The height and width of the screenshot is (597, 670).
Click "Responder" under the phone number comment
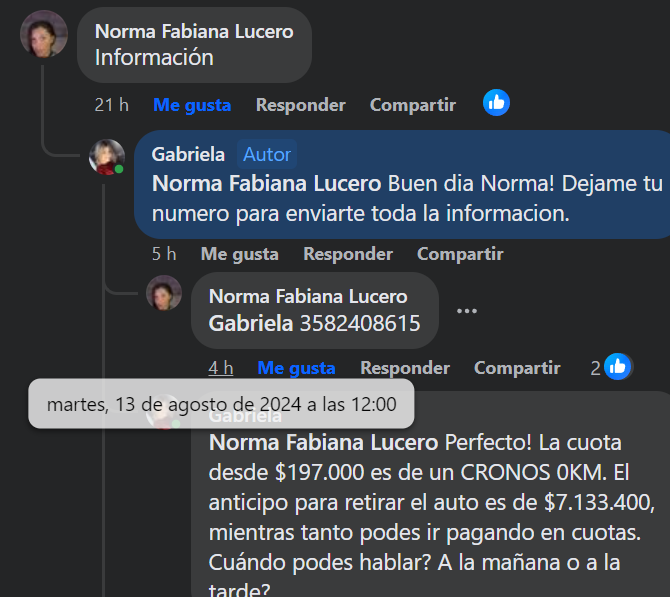pos(405,368)
